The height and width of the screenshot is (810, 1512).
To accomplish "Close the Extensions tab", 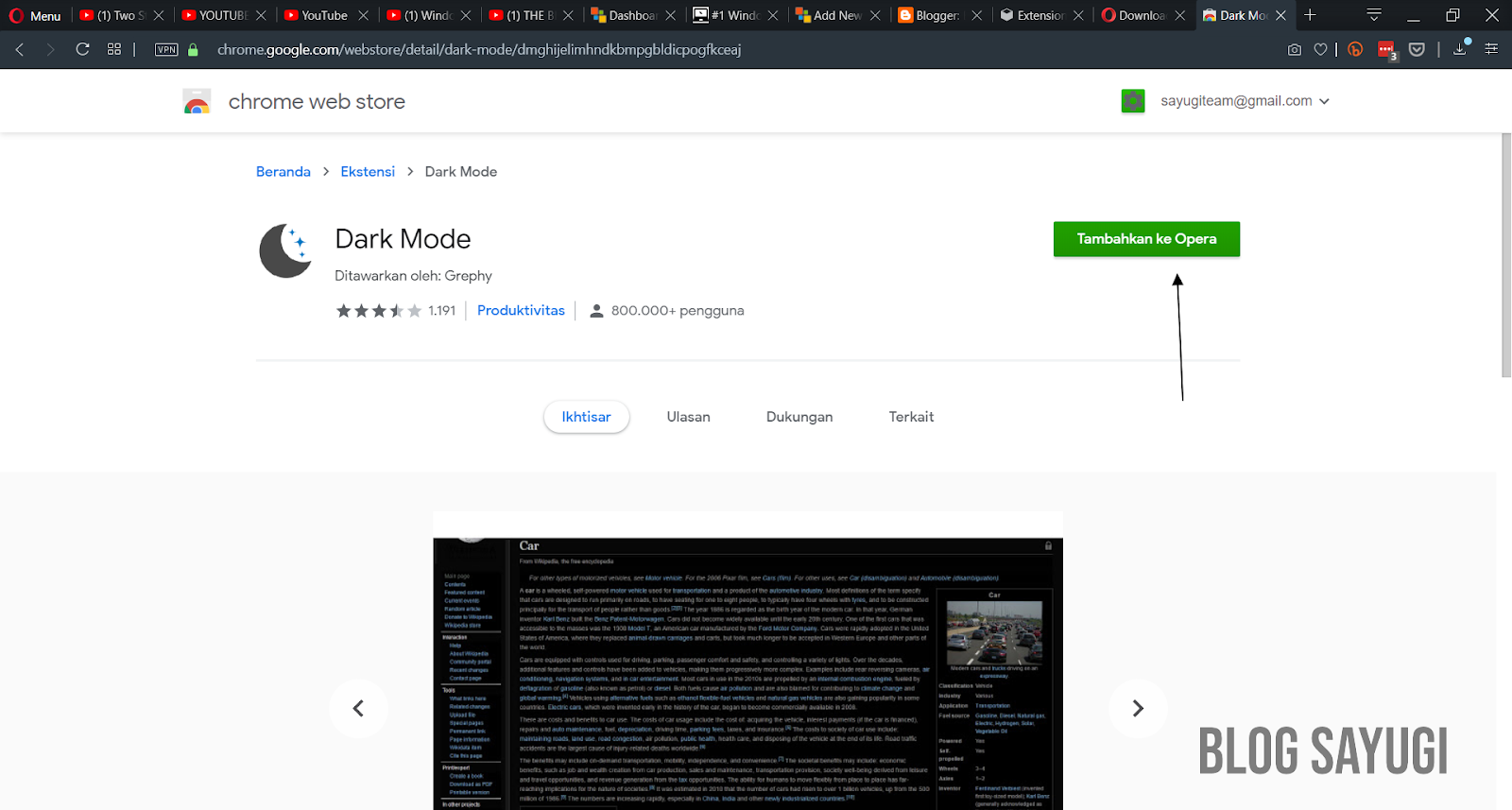I will click(1078, 15).
